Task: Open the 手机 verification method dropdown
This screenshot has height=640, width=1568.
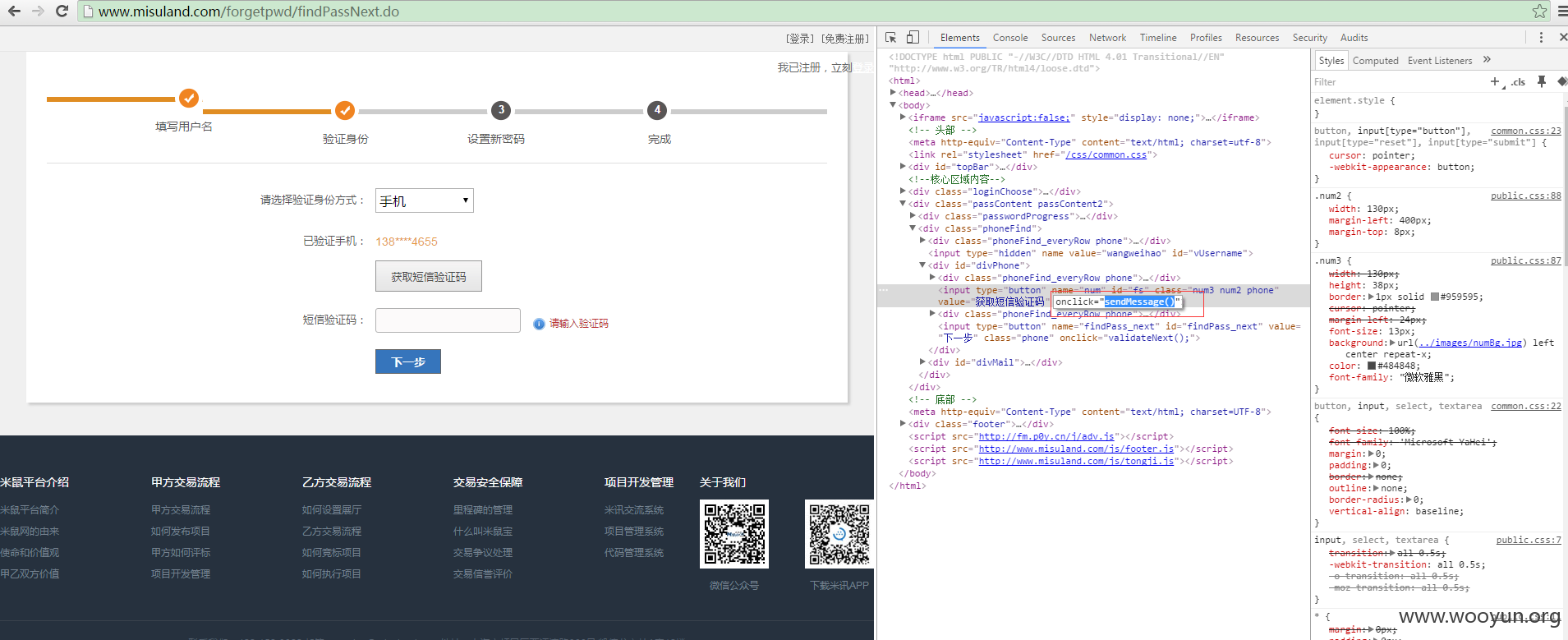Action: [425, 200]
